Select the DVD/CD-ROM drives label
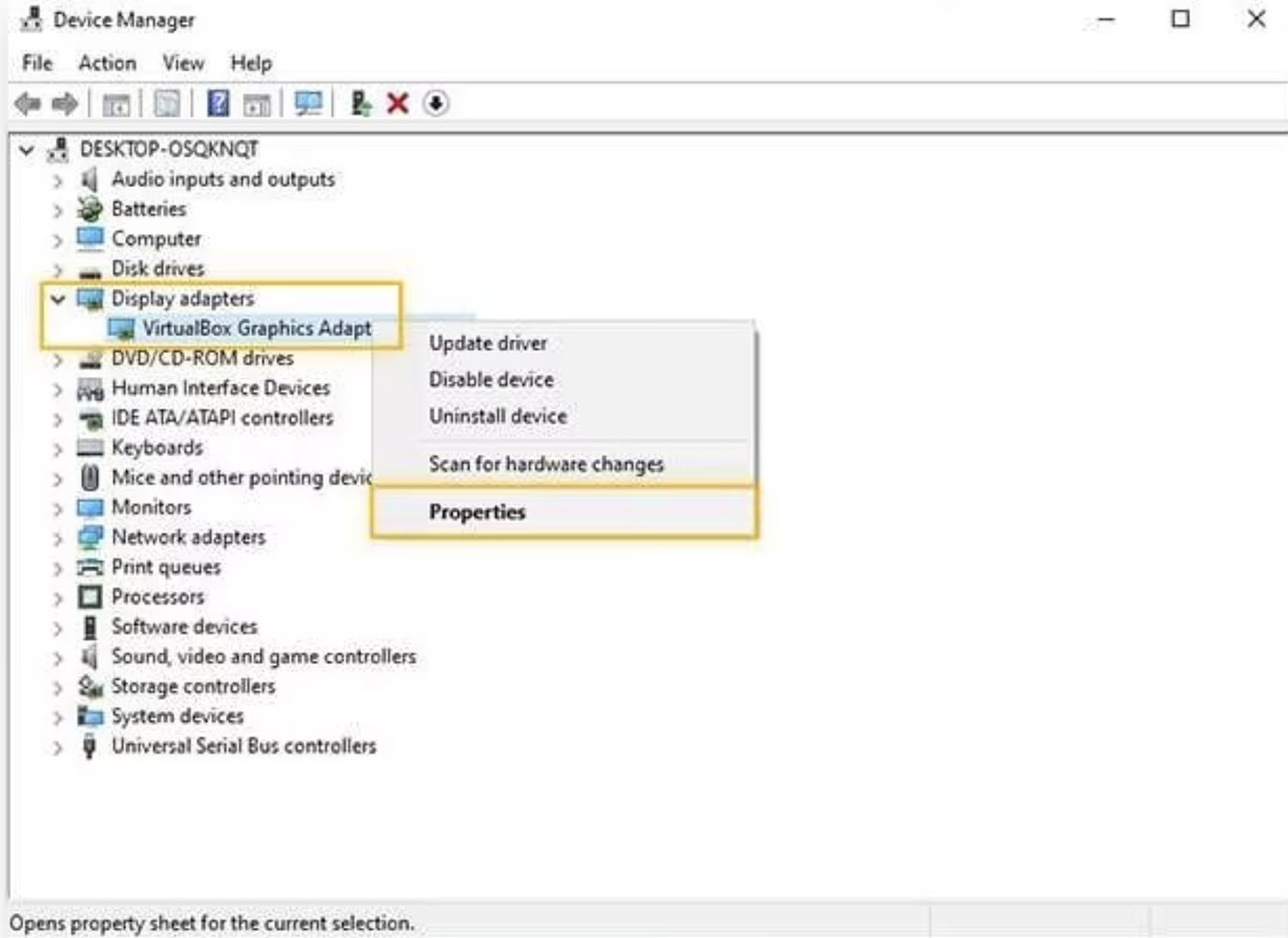This screenshot has height=938, width=1288. point(203,358)
